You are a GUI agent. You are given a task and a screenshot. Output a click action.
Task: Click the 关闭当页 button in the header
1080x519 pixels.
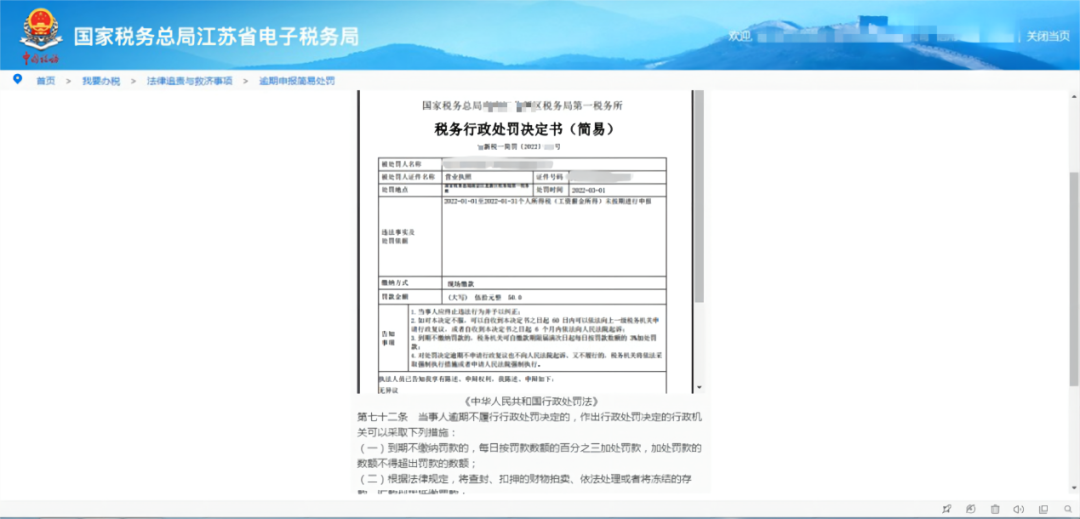point(1048,36)
